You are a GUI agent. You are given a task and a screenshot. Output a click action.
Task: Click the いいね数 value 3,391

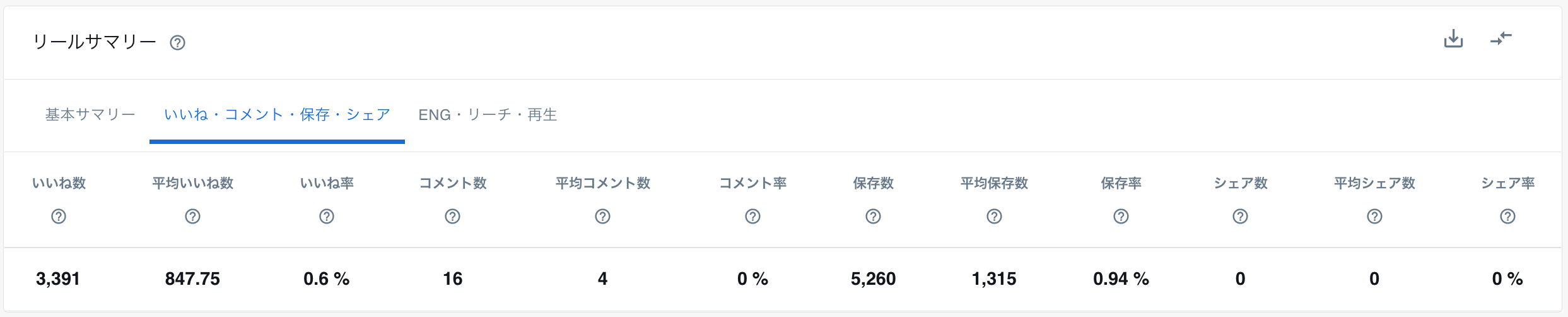pos(58,279)
